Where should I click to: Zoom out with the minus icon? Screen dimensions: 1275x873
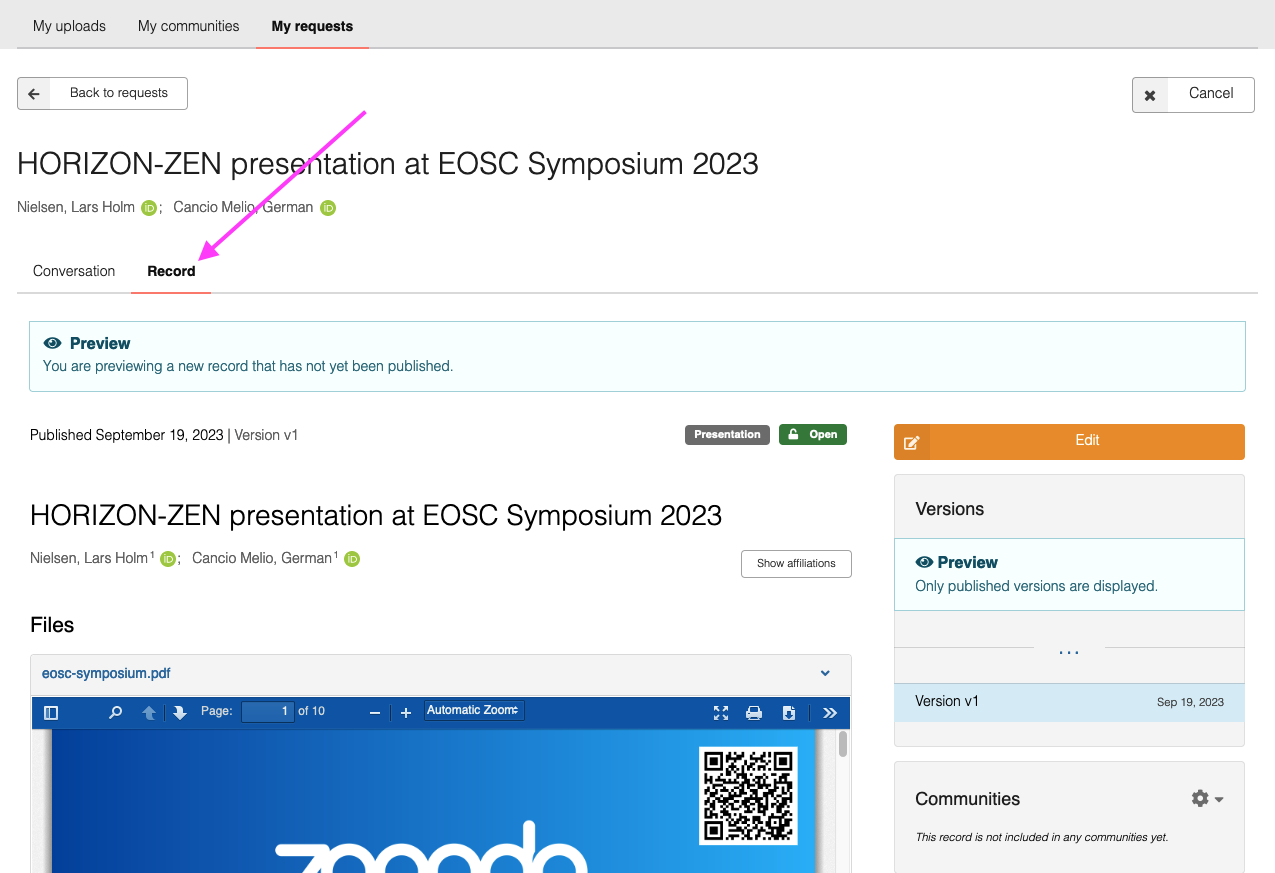pos(375,713)
